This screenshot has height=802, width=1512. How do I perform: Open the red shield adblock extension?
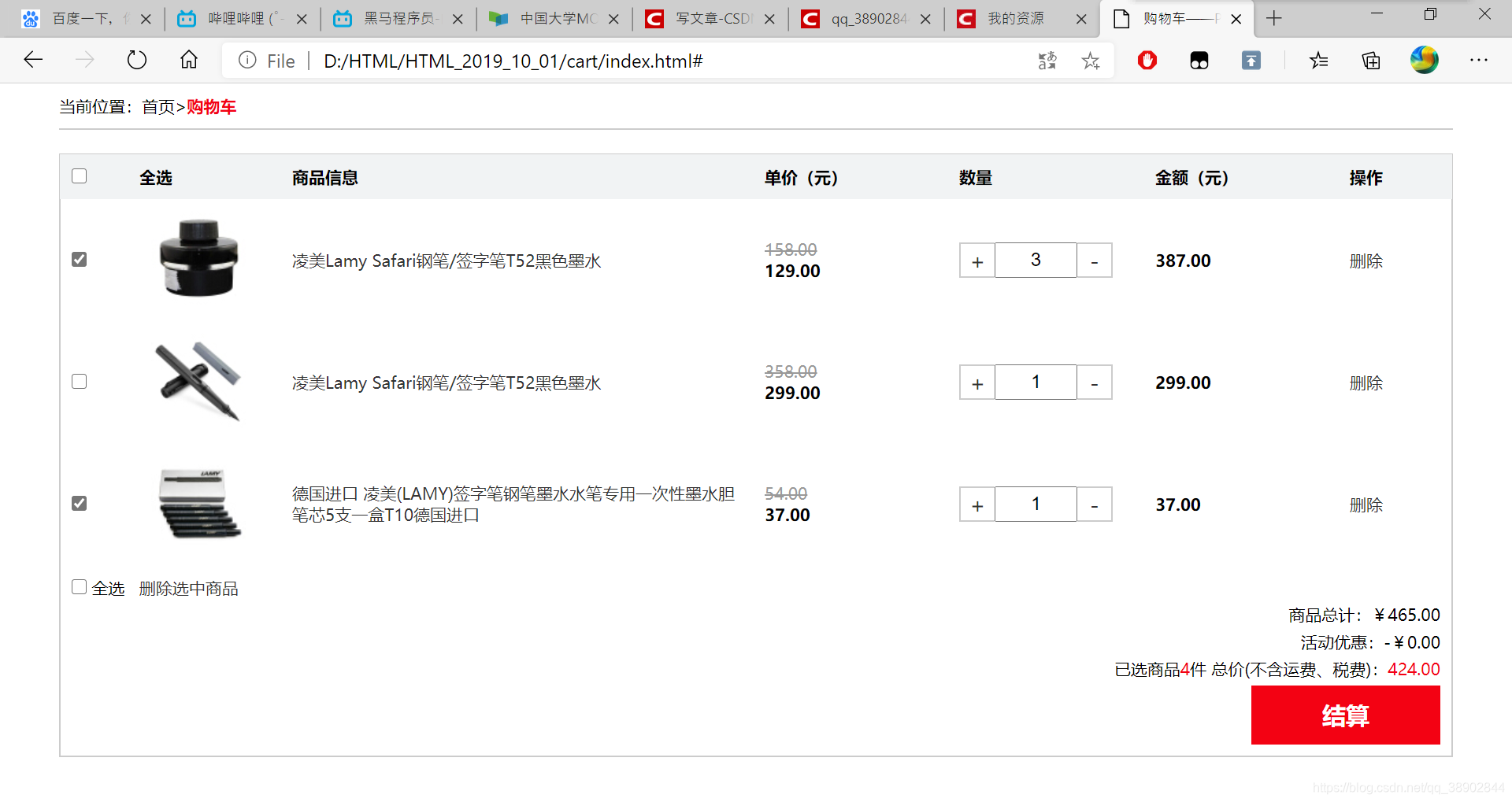pos(1147,60)
